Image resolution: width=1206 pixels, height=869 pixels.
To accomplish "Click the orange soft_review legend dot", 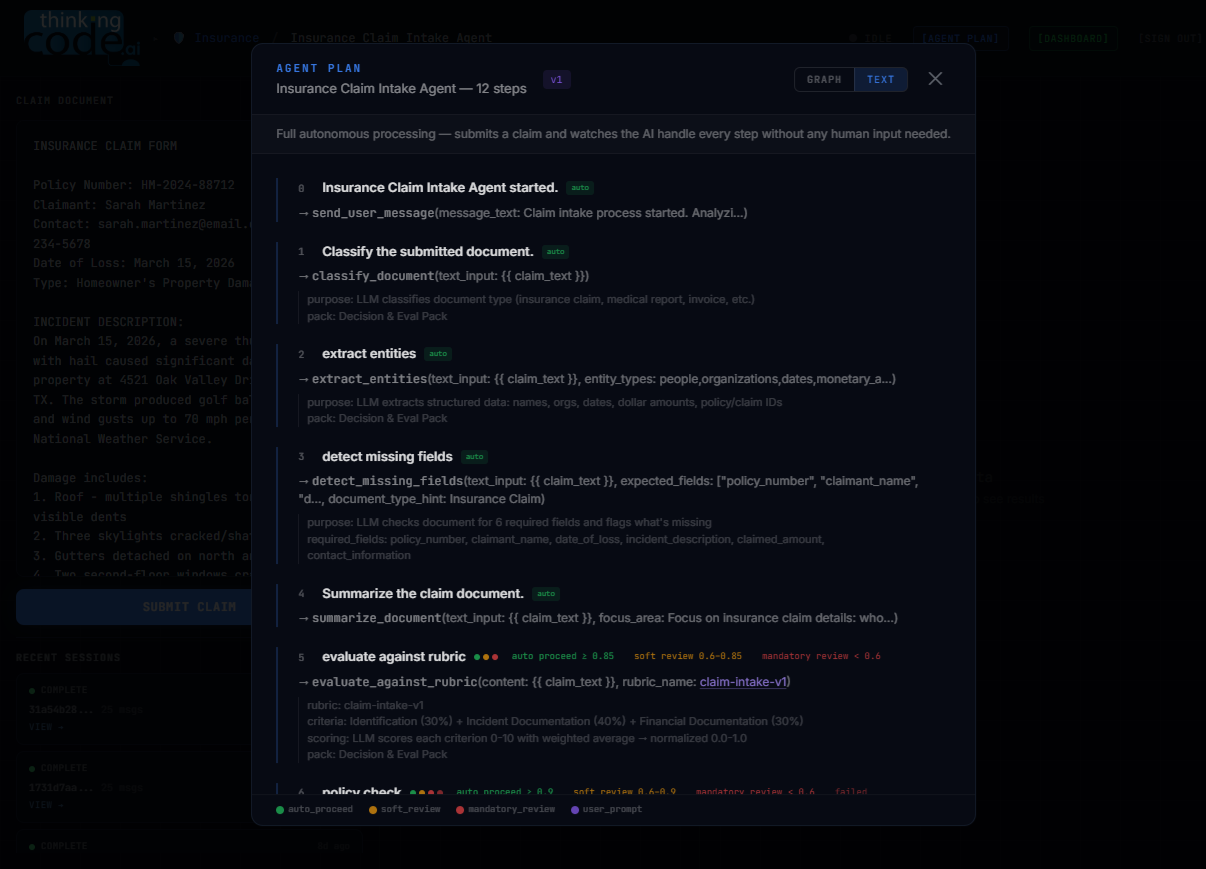I will pyautogui.click(x=373, y=810).
